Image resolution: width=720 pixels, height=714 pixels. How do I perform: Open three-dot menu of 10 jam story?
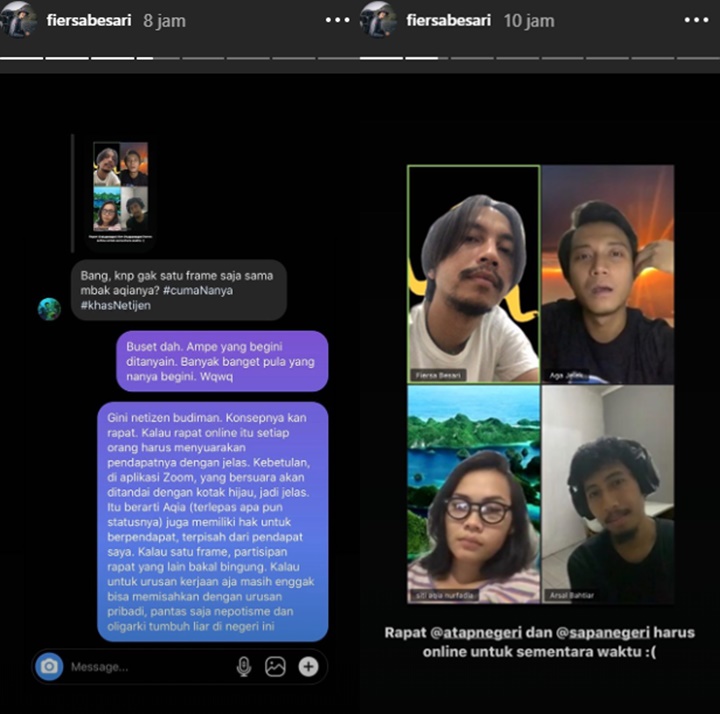[x=696, y=20]
